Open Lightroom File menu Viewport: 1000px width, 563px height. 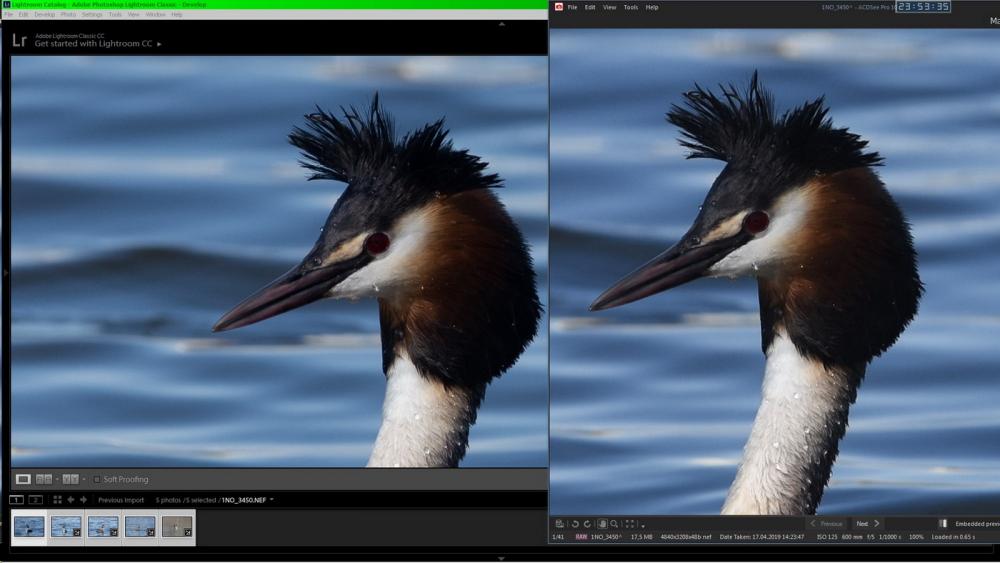click(x=9, y=14)
